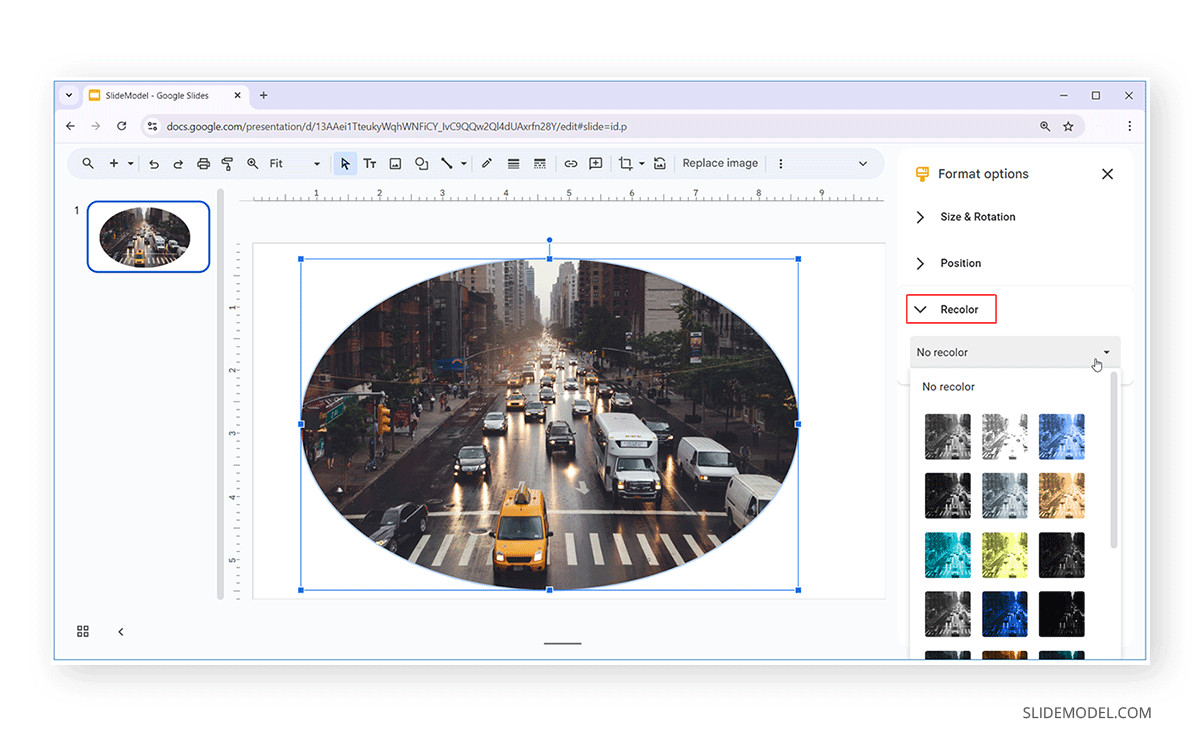Screen dimensions: 1200x743
Task: Open the tab search dropdown
Action: click(69, 96)
